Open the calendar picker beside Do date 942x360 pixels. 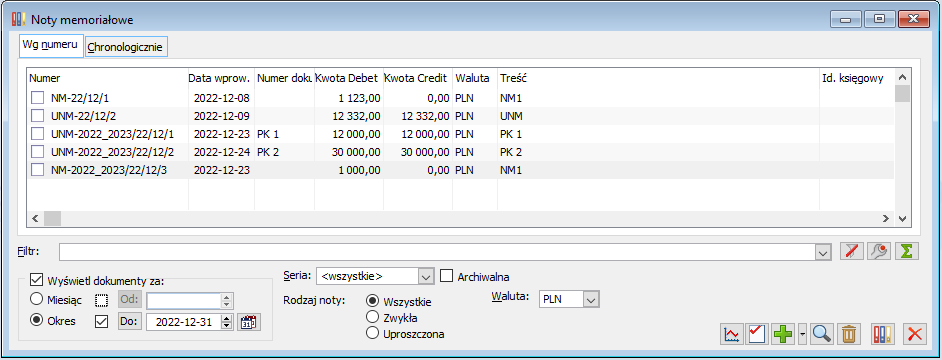(249, 322)
